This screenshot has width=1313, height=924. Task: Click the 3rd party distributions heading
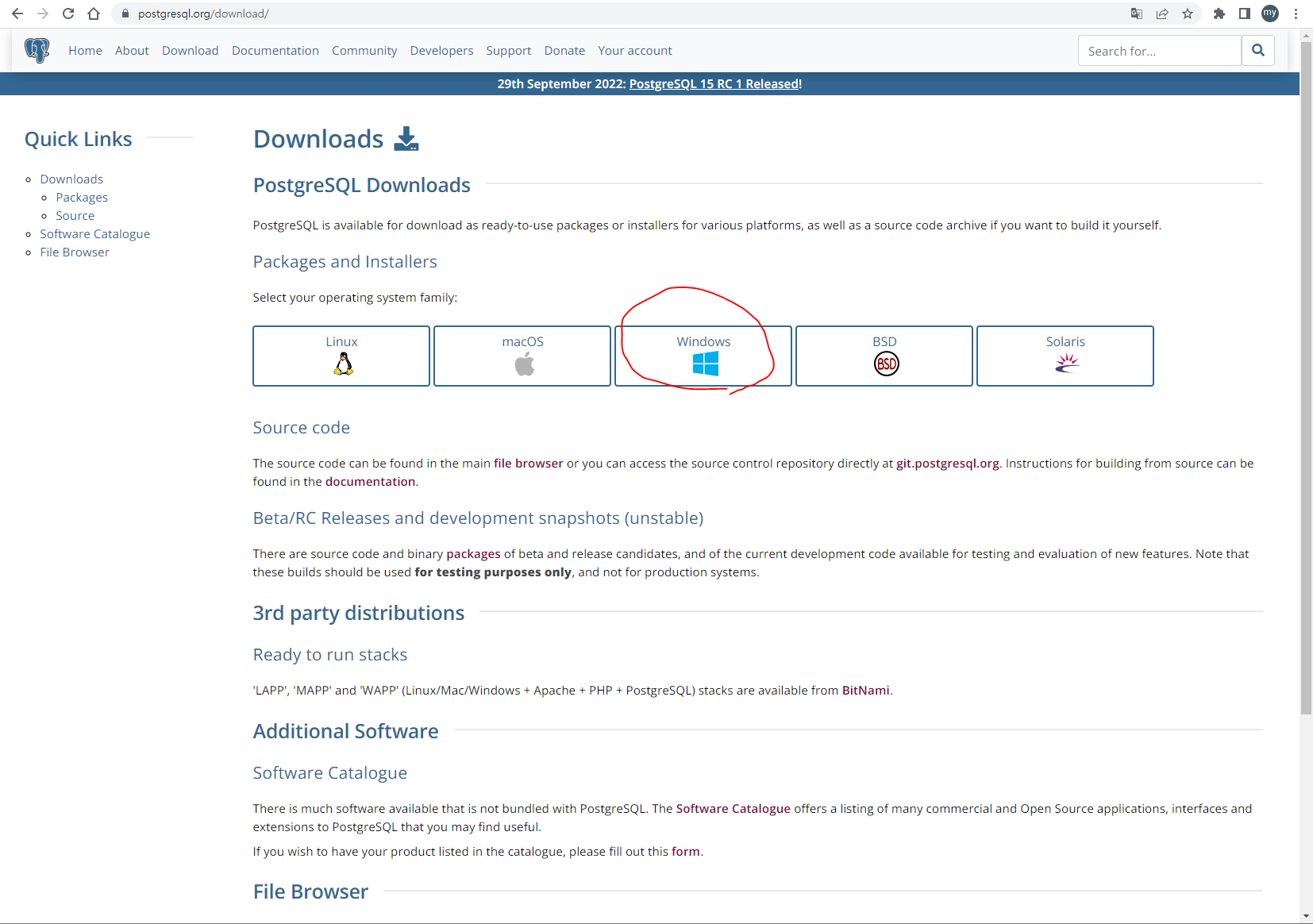[x=358, y=613]
